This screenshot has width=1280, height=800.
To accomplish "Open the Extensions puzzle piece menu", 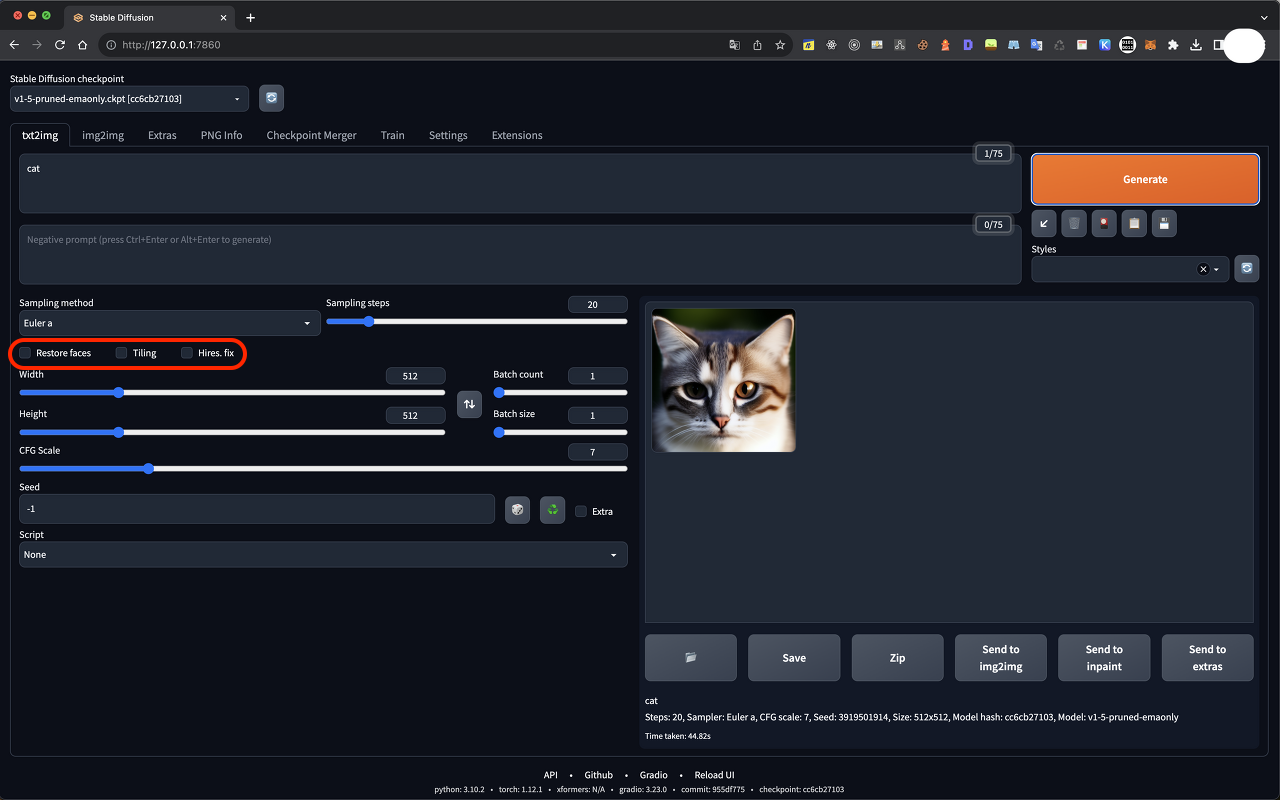I will 1173,45.
